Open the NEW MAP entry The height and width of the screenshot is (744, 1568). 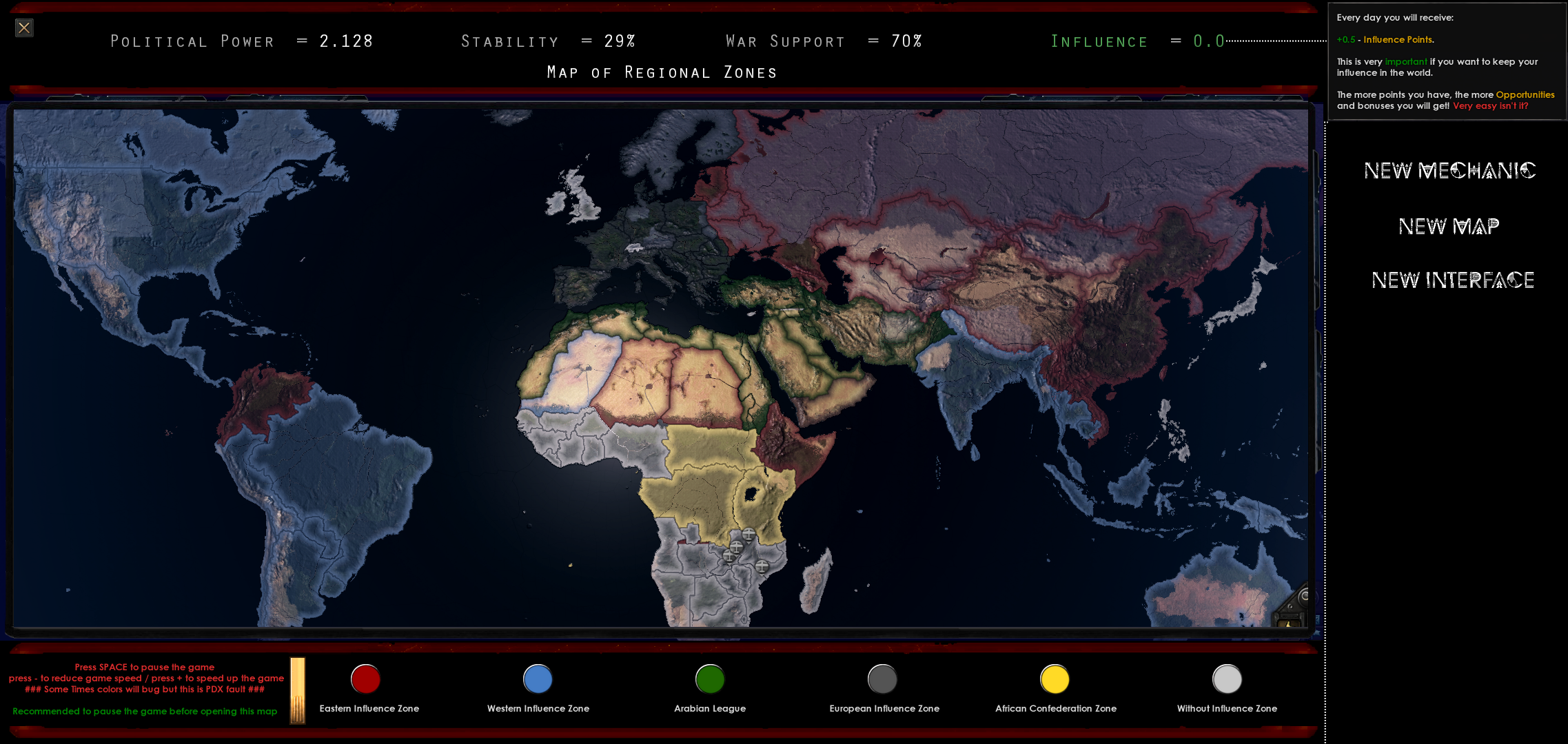point(1449,226)
